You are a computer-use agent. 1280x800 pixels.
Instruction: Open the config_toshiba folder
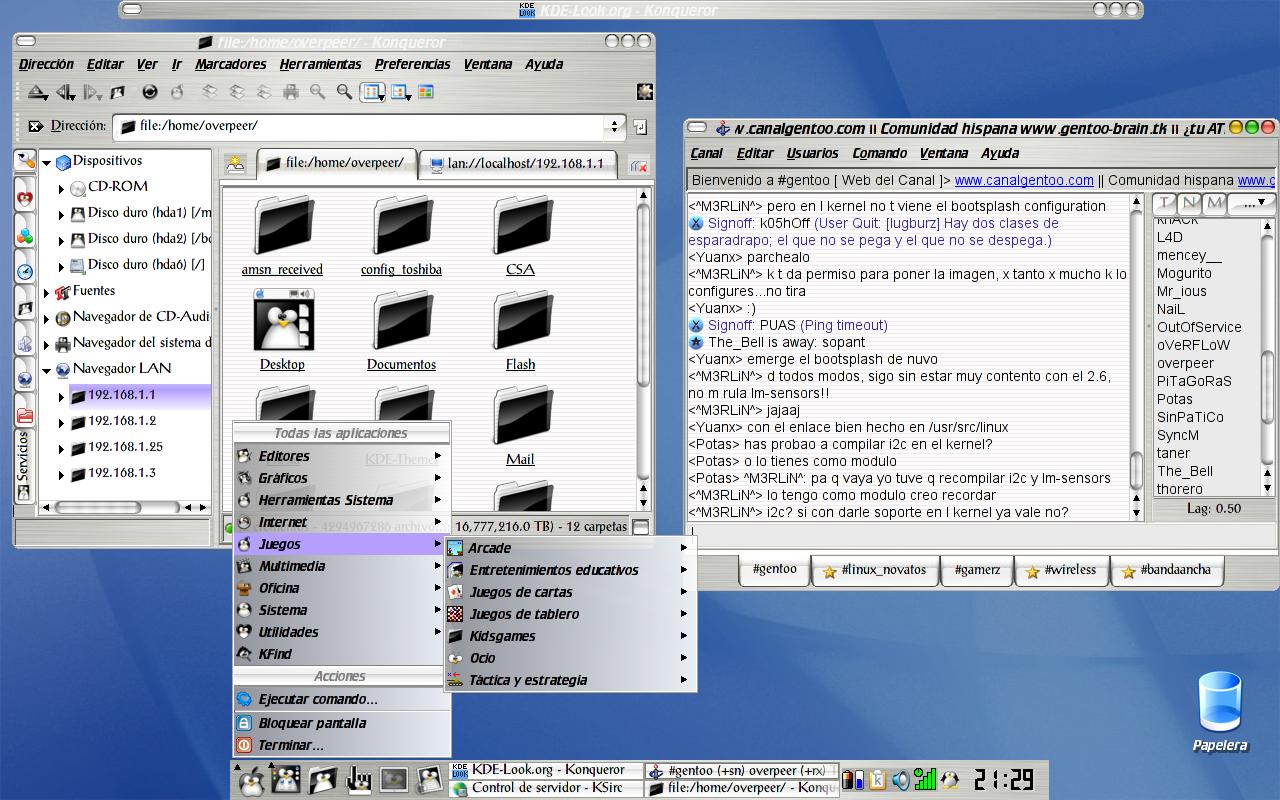tap(401, 236)
